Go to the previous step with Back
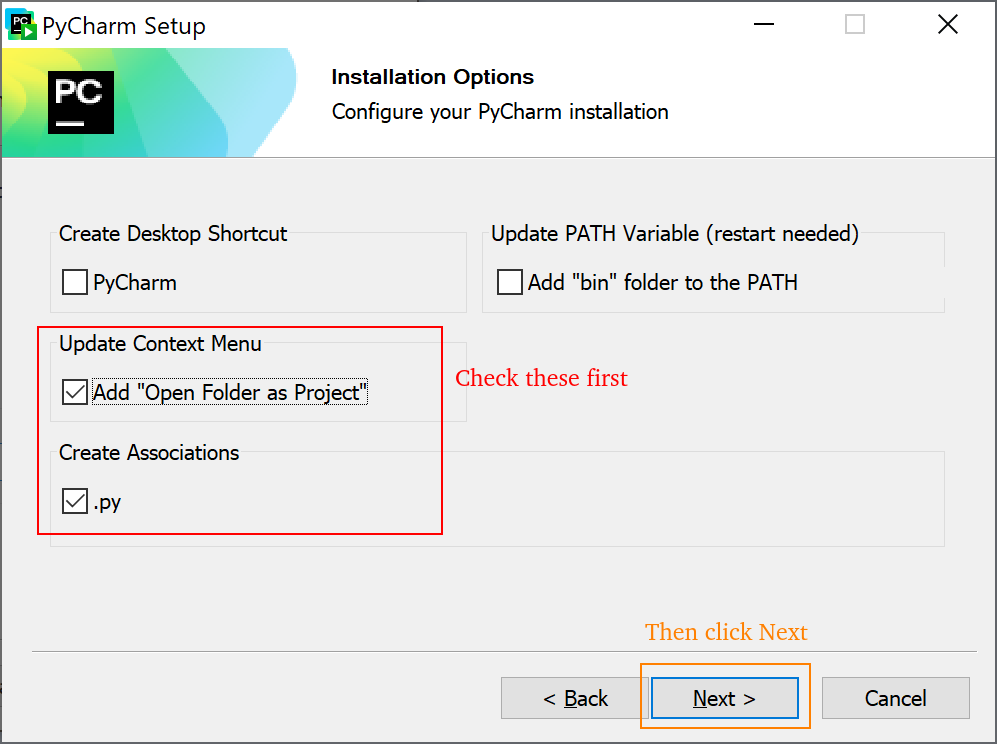This screenshot has width=997, height=744. (575, 698)
